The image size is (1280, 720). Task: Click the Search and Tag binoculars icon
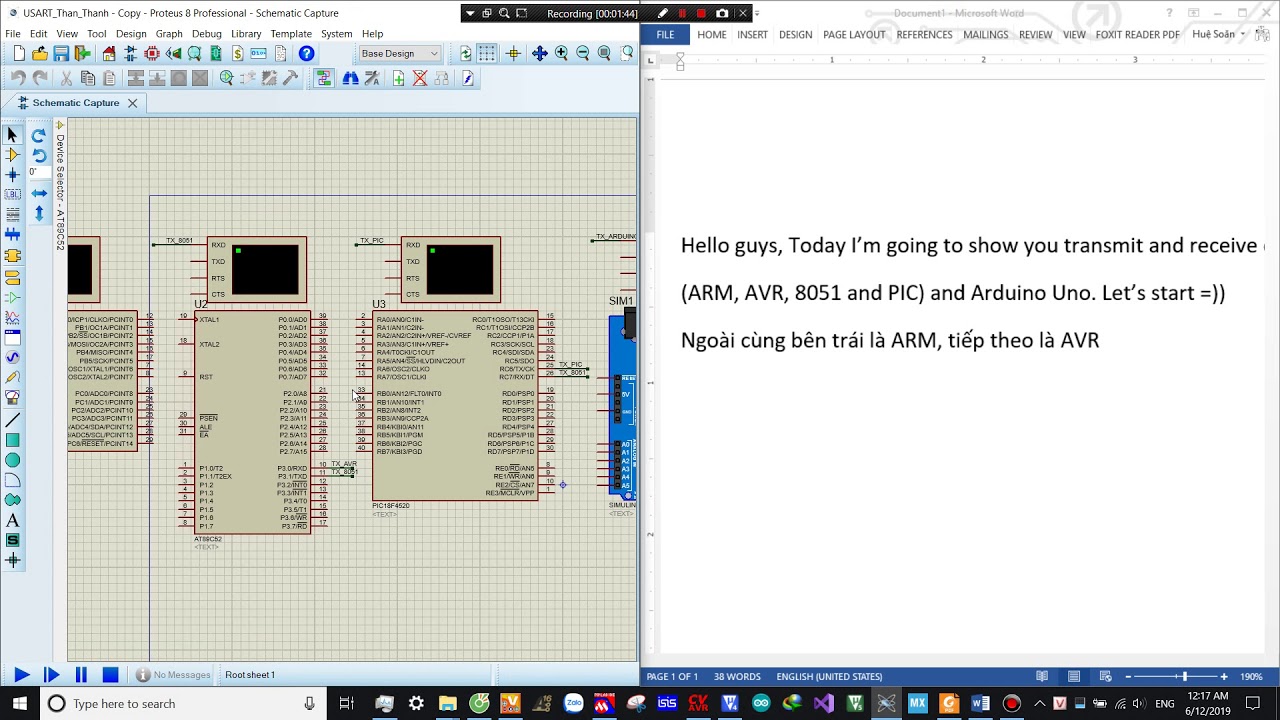tap(350, 78)
